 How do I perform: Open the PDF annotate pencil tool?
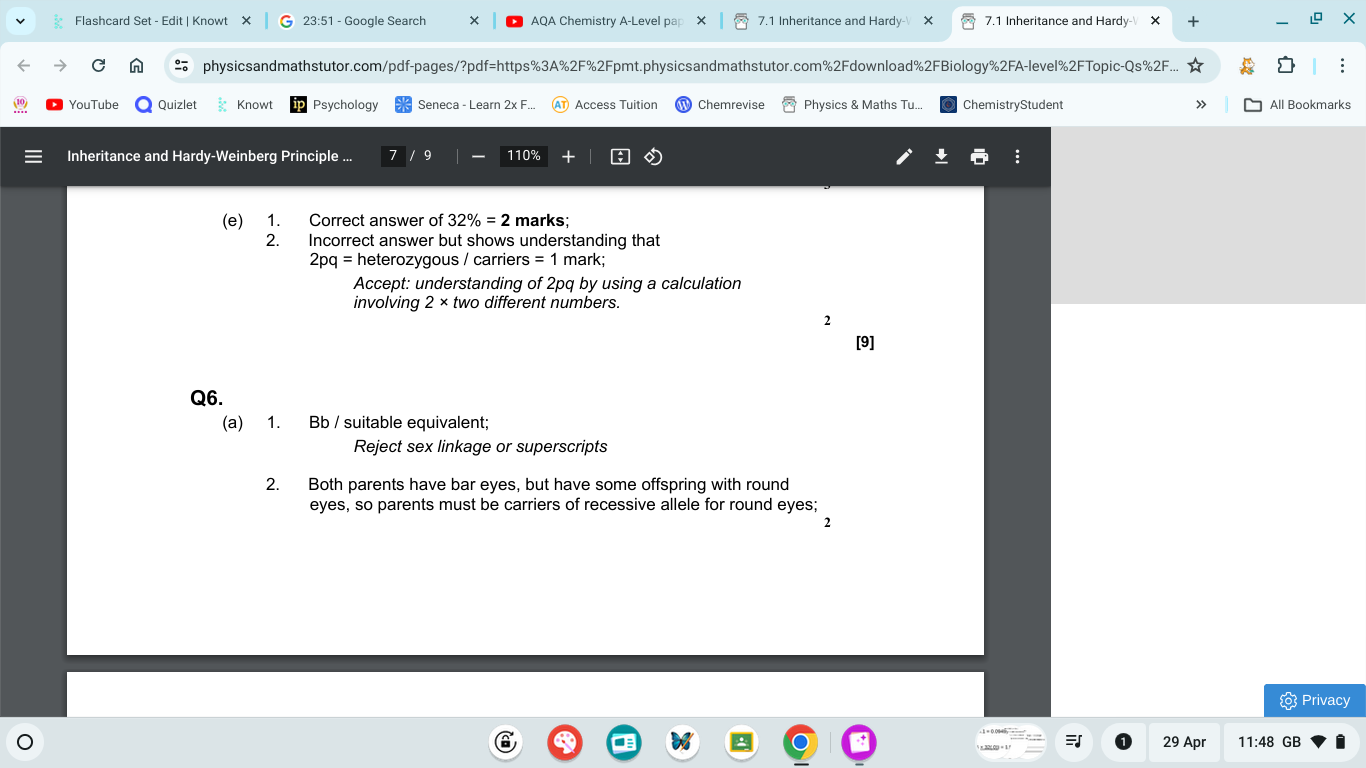pos(904,156)
